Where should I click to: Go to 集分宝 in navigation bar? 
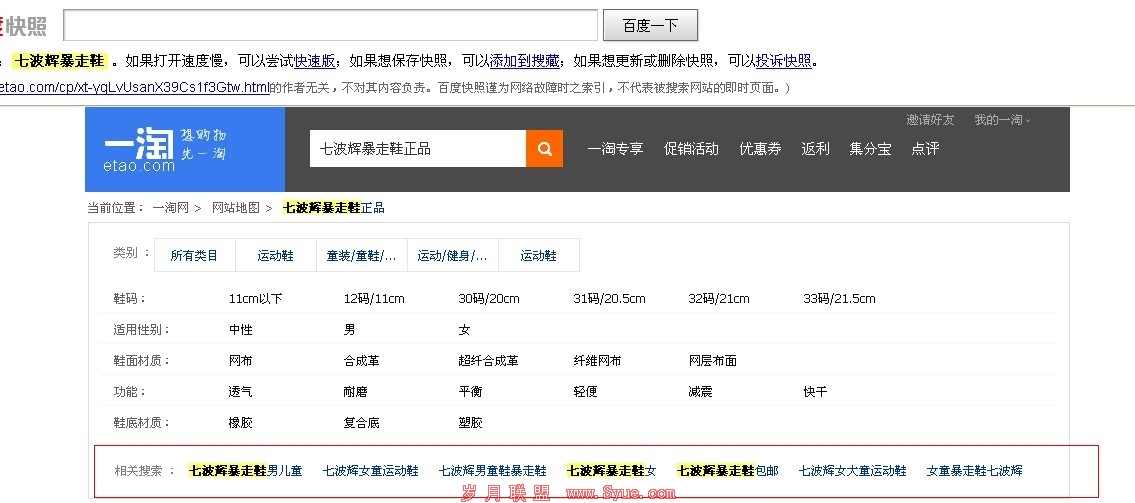(x=870, y=149)
